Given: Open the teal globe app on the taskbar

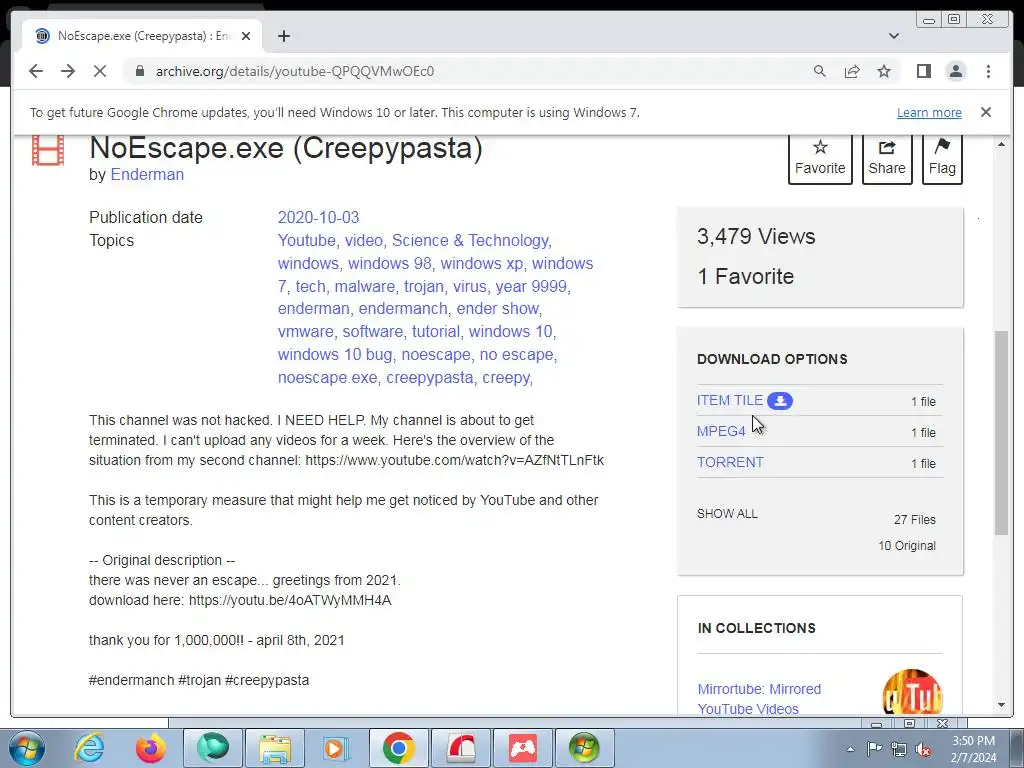Looking at the screenshot, I should click(213, 748).
